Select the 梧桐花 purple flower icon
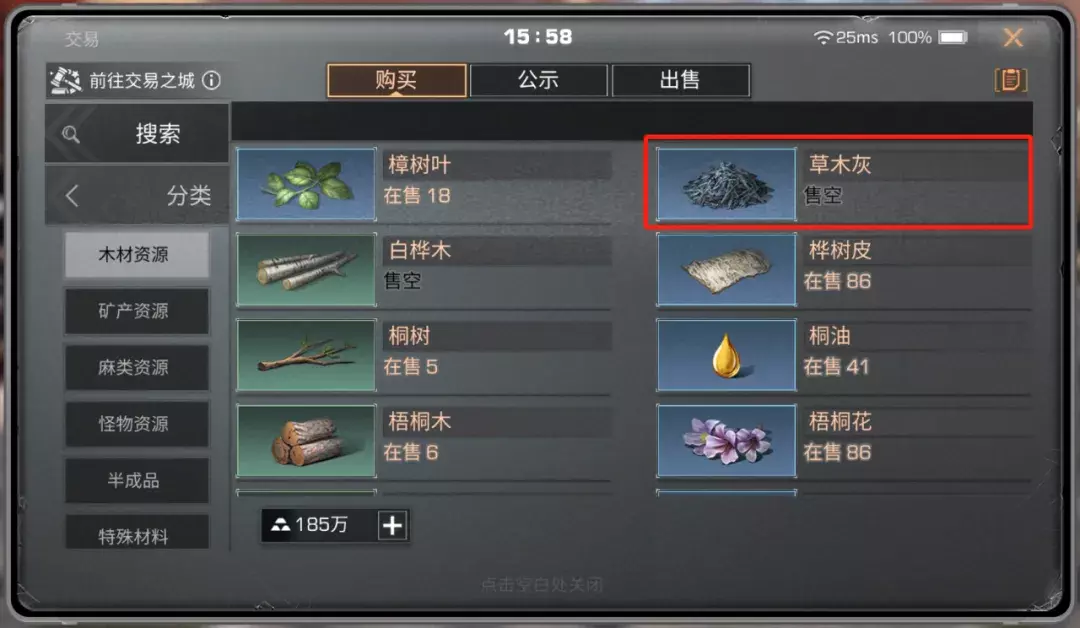 coord(727,441)
